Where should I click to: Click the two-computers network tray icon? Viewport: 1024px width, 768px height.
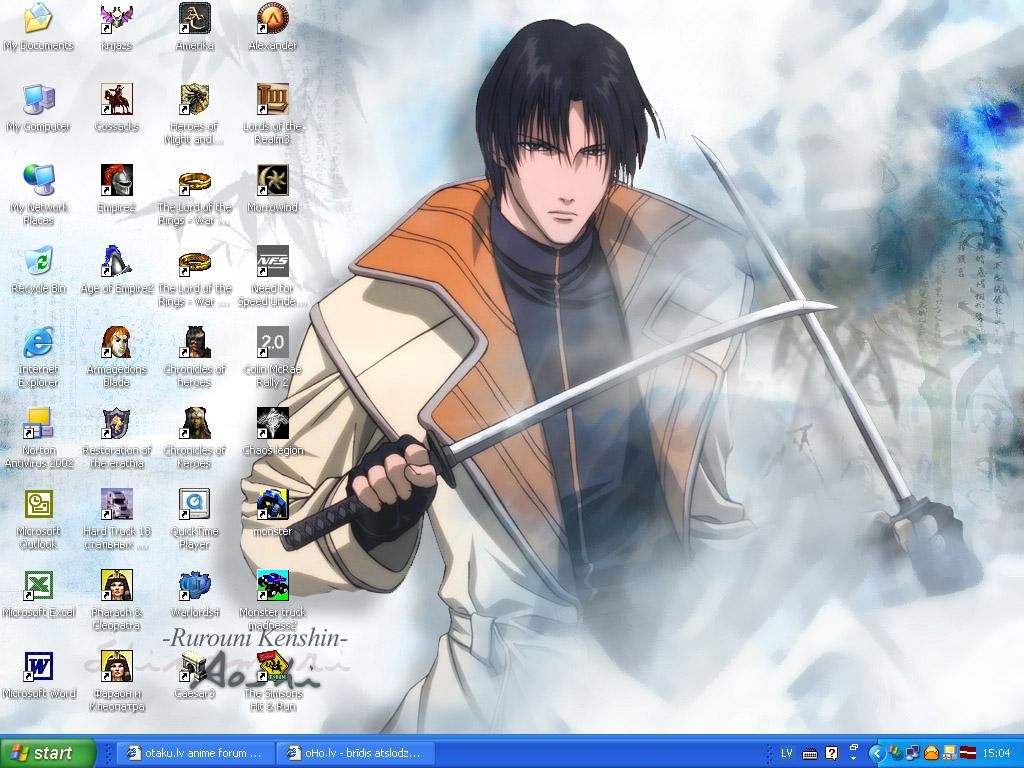point(913,754)
